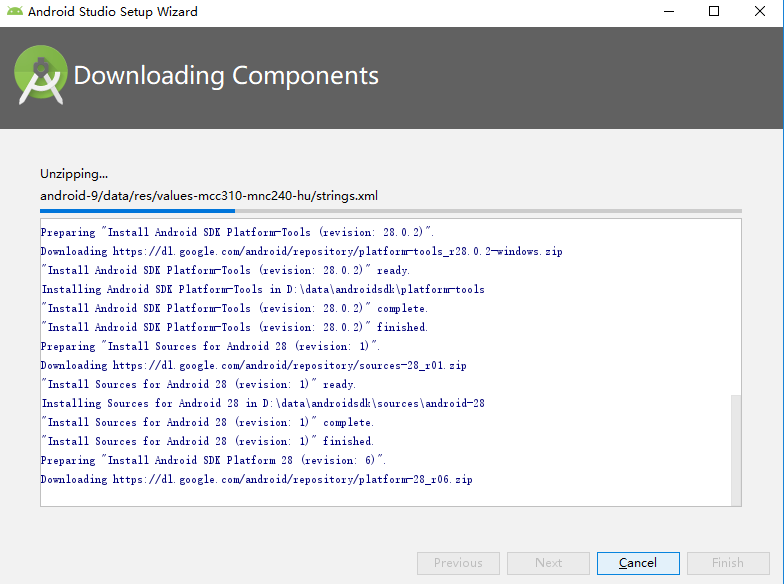This screenshot has width=784, height=584.
Task: Minimize the Setup Wizard window
Action: coord(669,11)
